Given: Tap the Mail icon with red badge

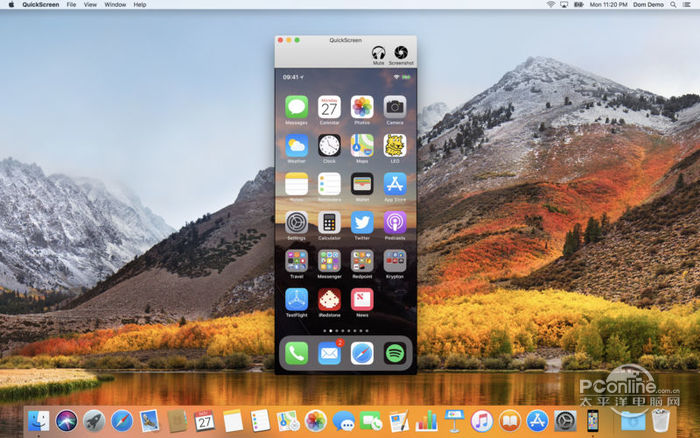Looking at the screenshot, I should point(330,353).
